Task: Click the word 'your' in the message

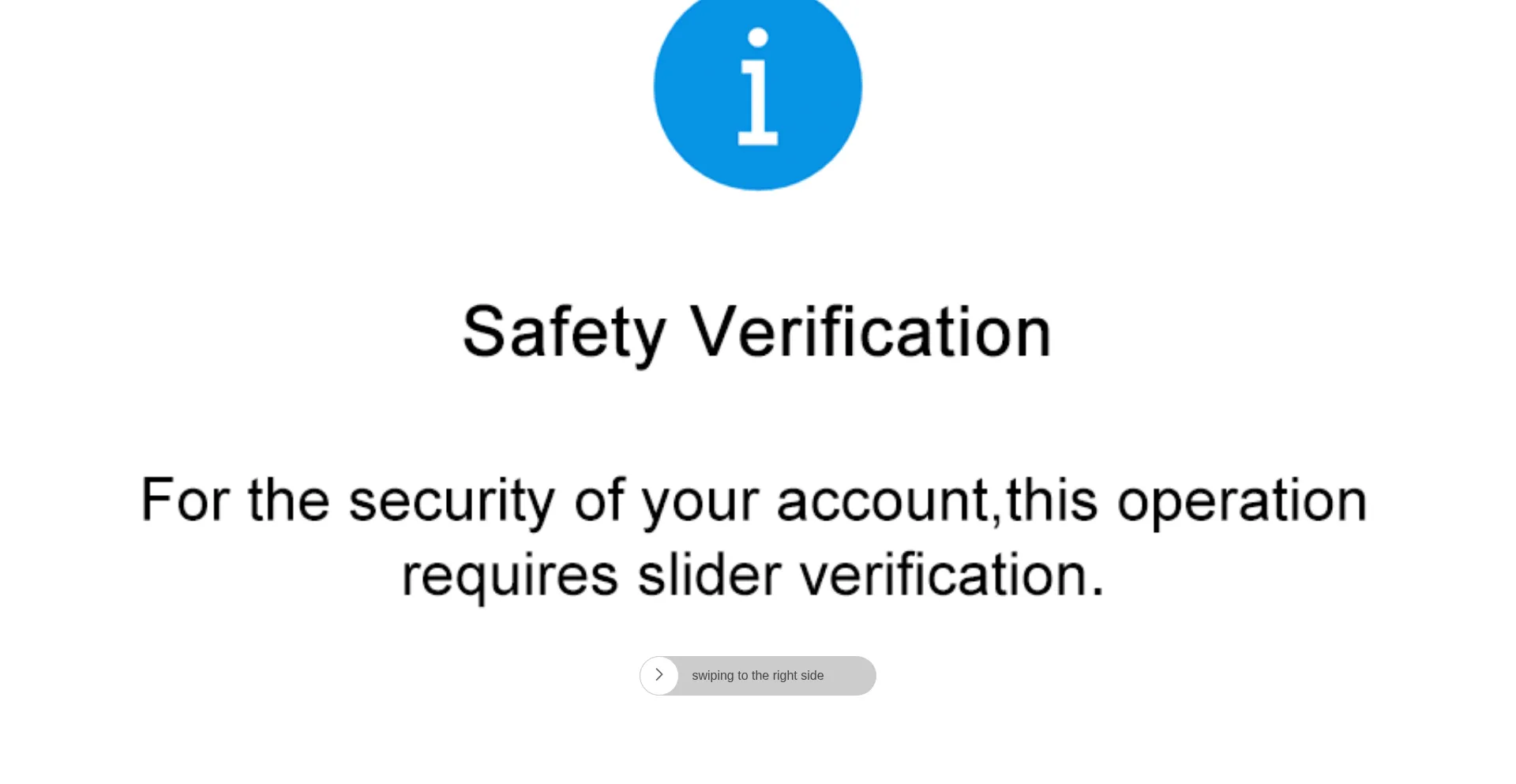Action: [700, 501]
